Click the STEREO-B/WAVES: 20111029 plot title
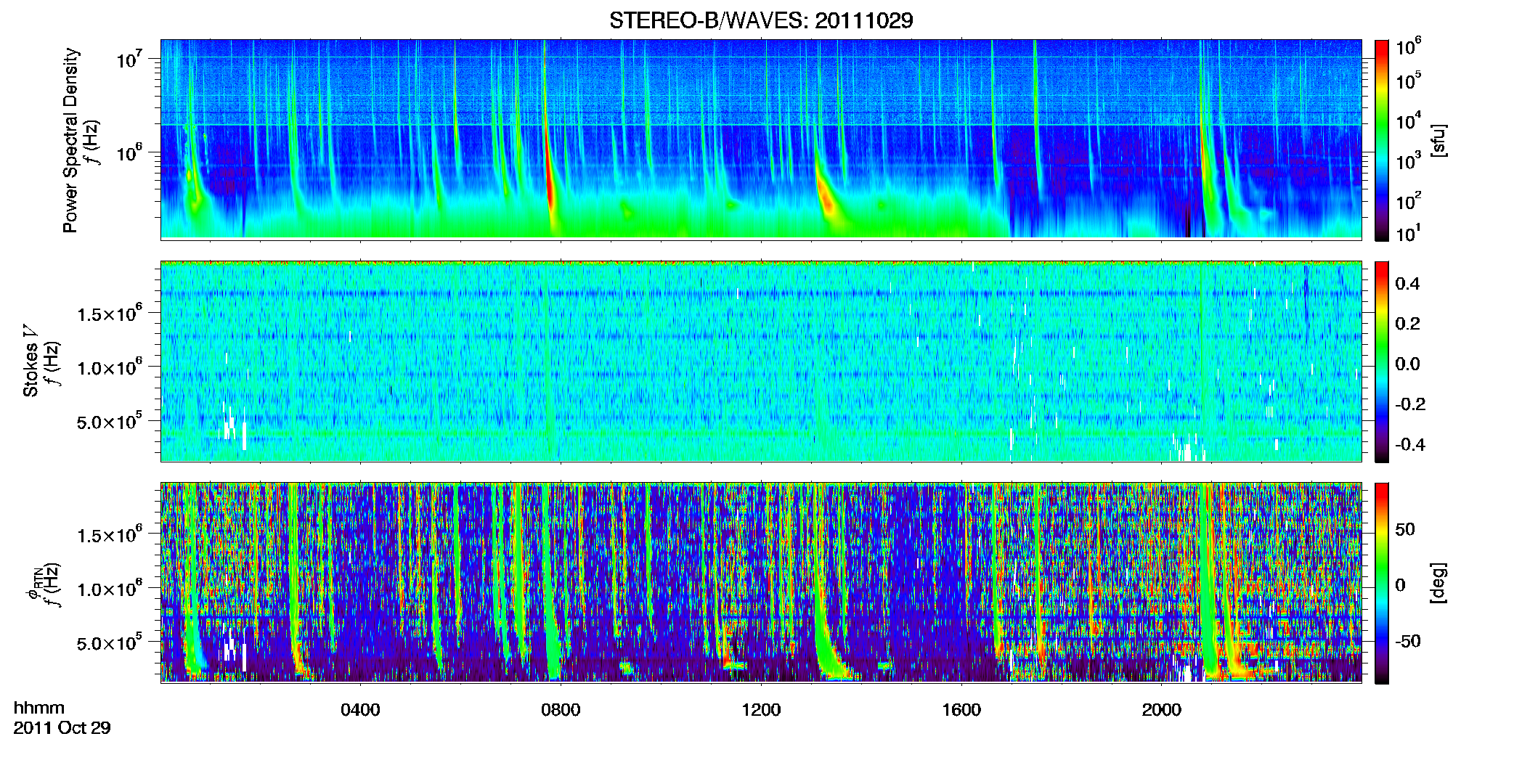1522x784 pixels. [x=761, y=20]
